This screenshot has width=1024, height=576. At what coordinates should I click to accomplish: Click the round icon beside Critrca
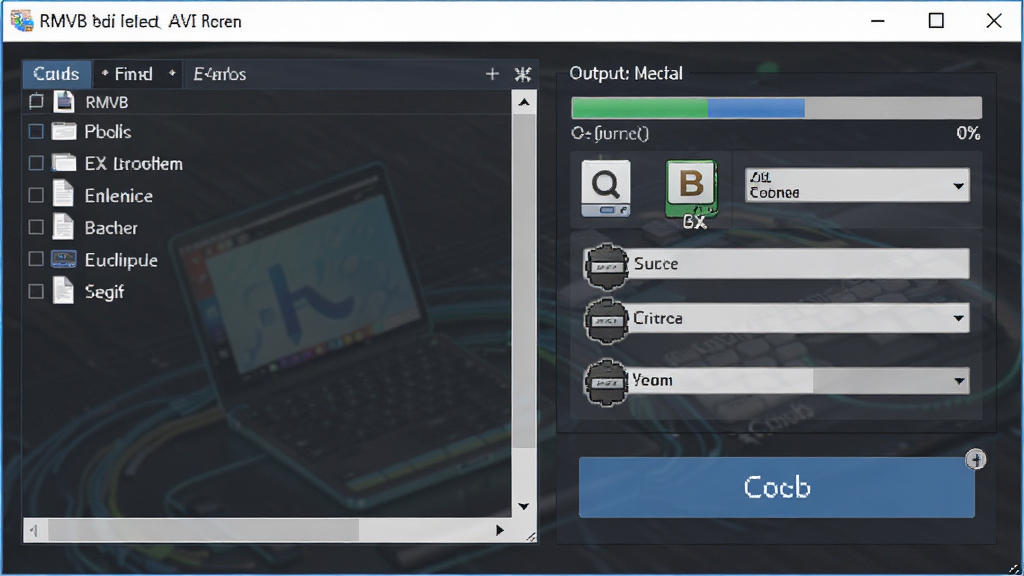(x=606, y=321)
